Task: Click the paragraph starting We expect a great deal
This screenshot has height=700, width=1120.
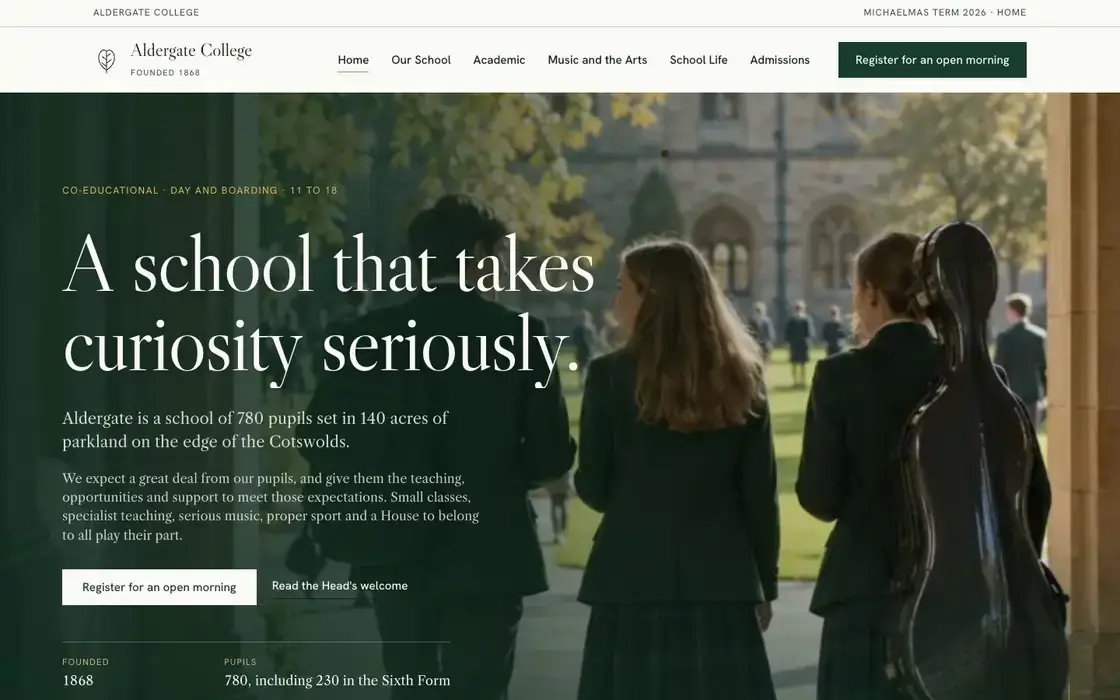Action: tap(271, 506)
